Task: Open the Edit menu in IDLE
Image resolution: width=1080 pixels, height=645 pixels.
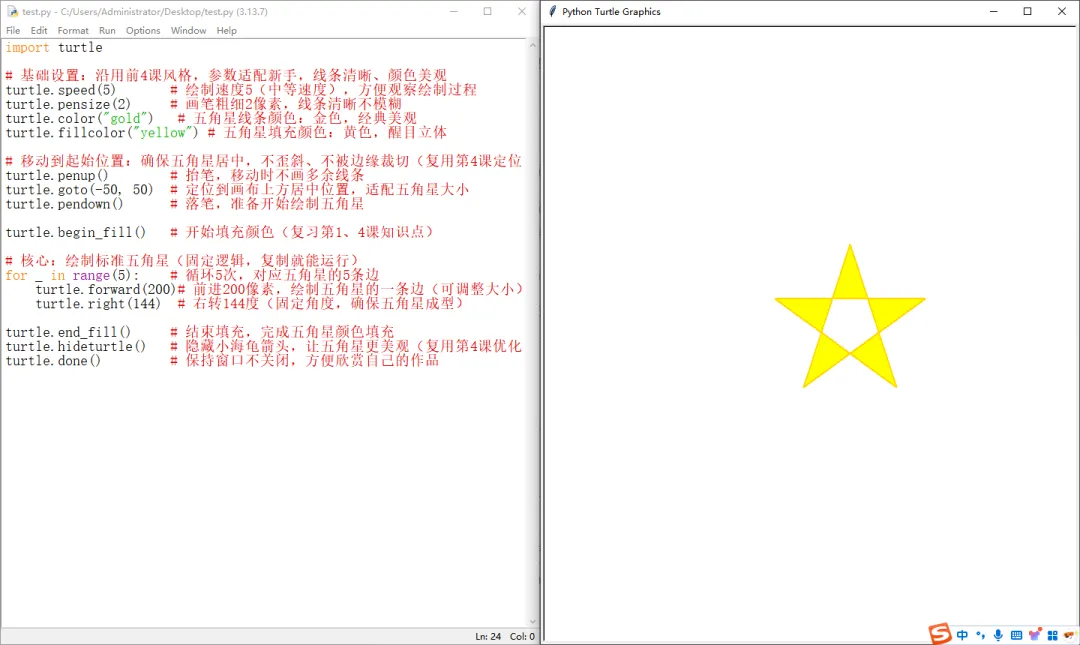Action: [39, 30]
